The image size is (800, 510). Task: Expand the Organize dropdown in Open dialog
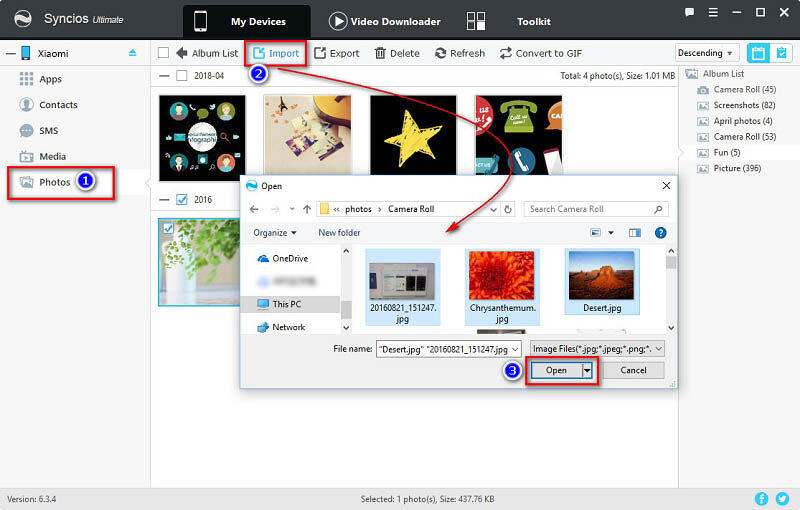(x=275, y=233)
